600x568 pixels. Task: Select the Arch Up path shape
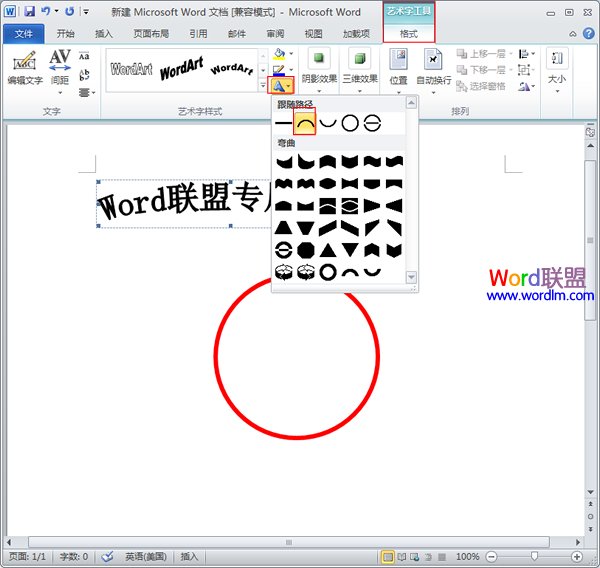(305, 122)
